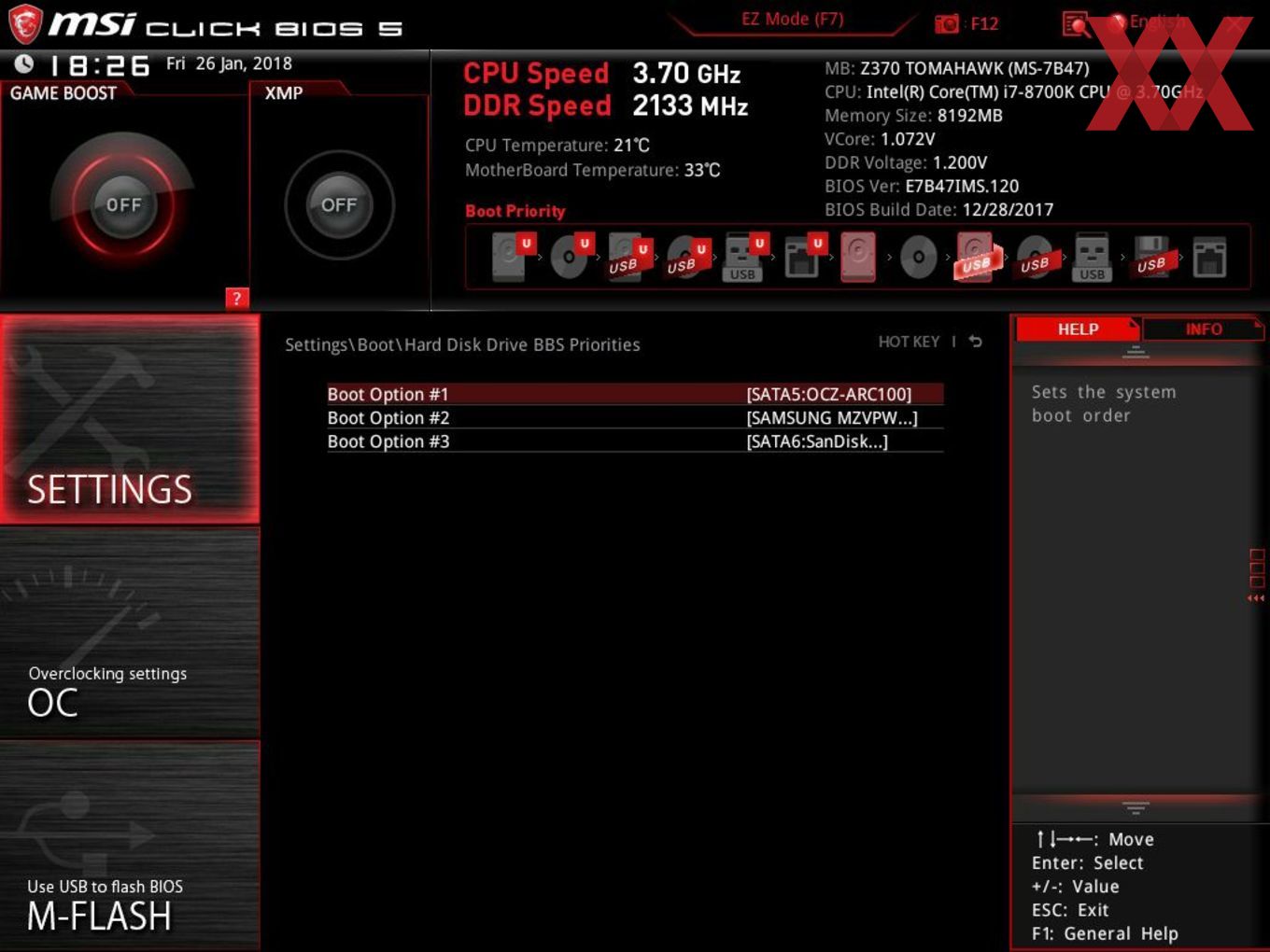Click the 'Sets the system boot order' help text

point(1104,403)
